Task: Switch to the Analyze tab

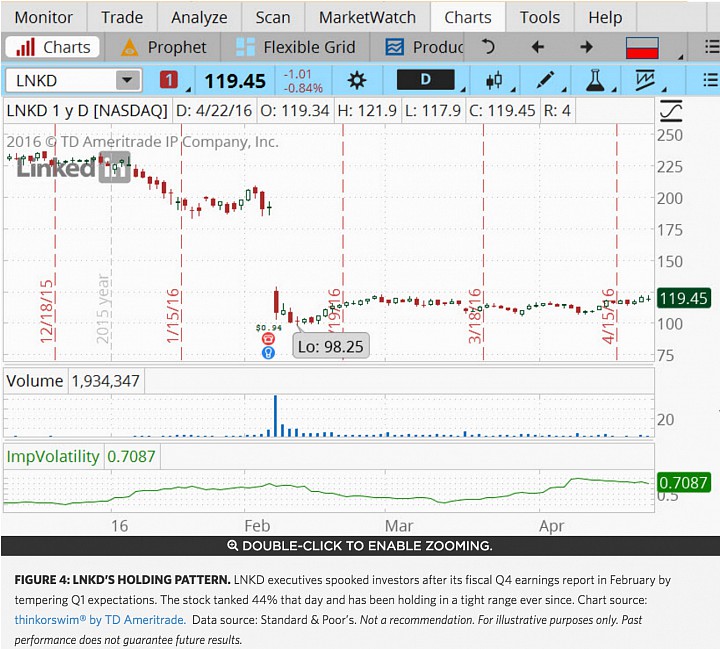Action: (199, 17)
